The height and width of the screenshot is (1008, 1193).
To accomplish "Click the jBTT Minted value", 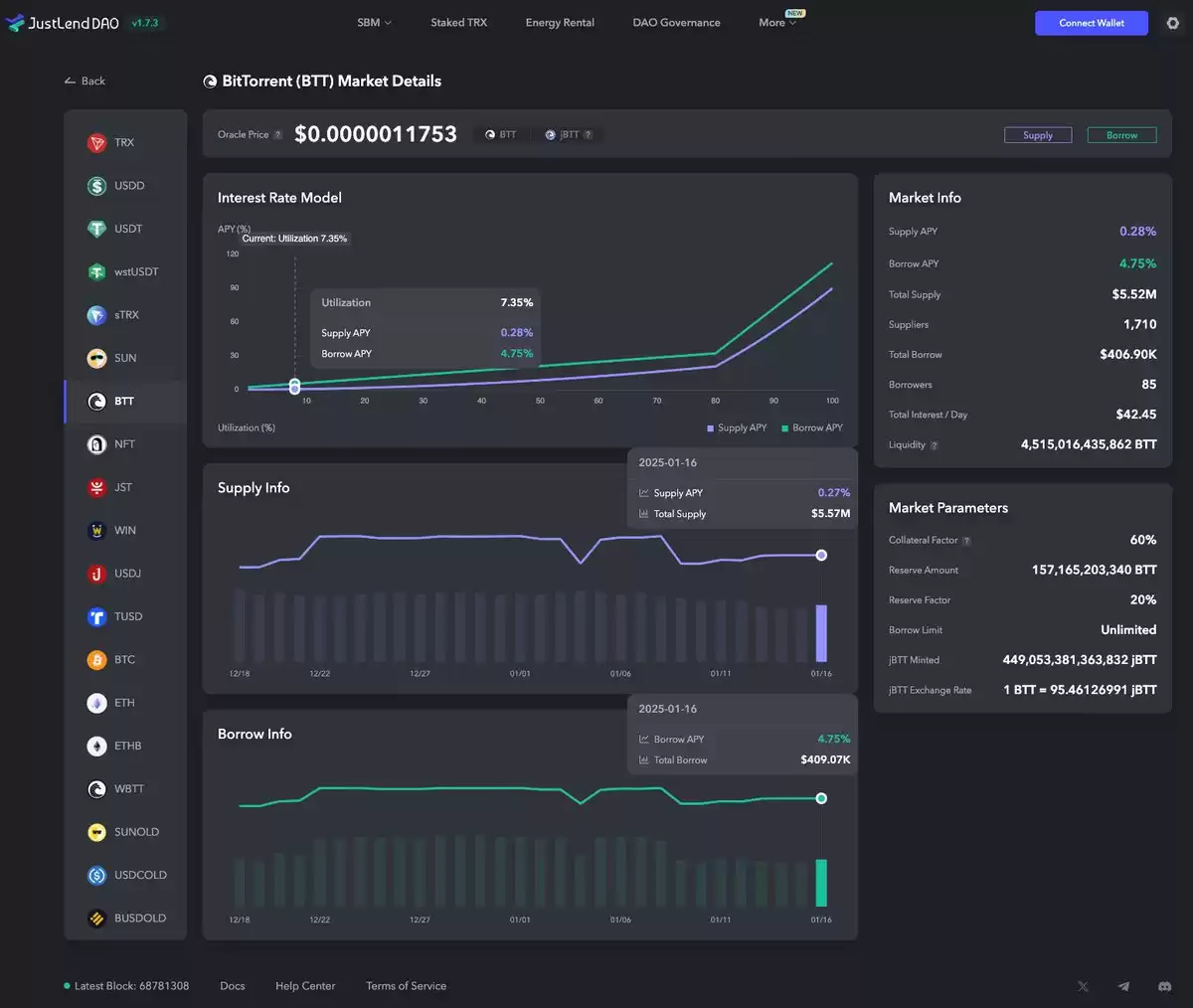I will [x=1080, y=660].
